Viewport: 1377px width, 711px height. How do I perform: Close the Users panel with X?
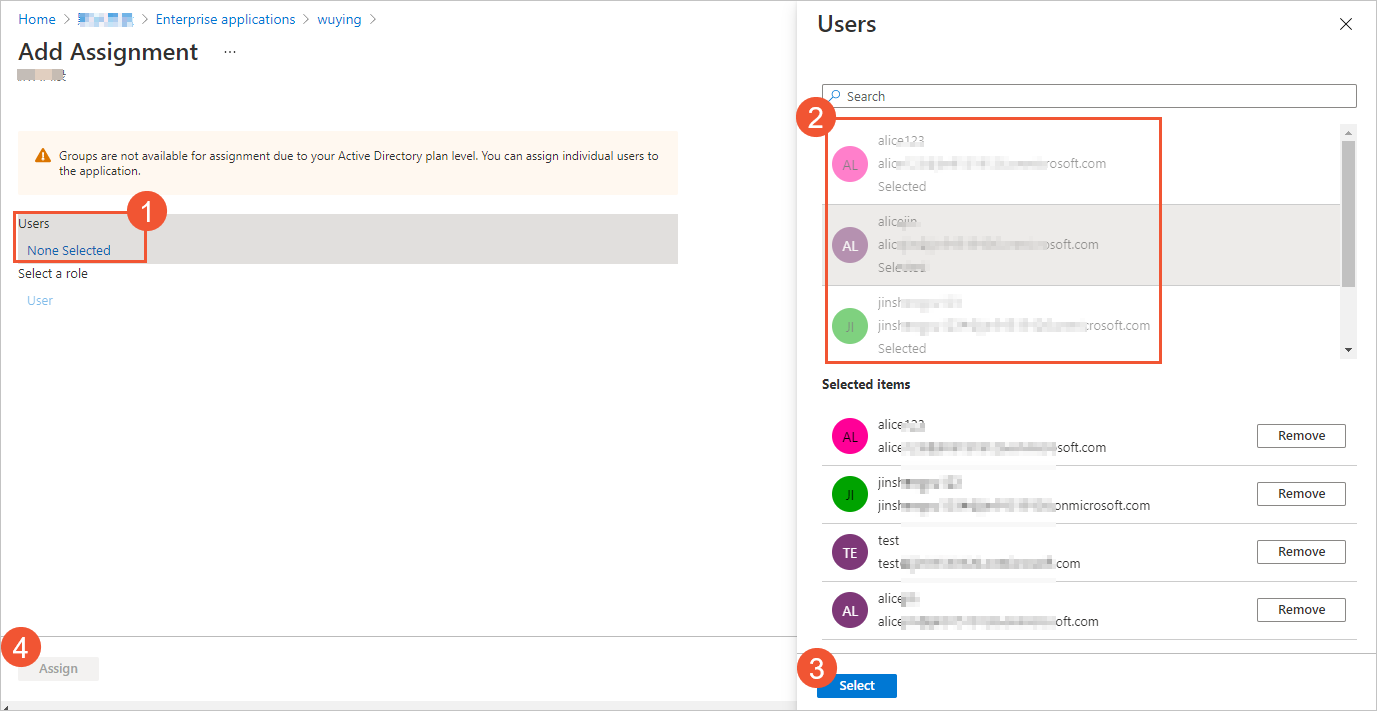1345,25
